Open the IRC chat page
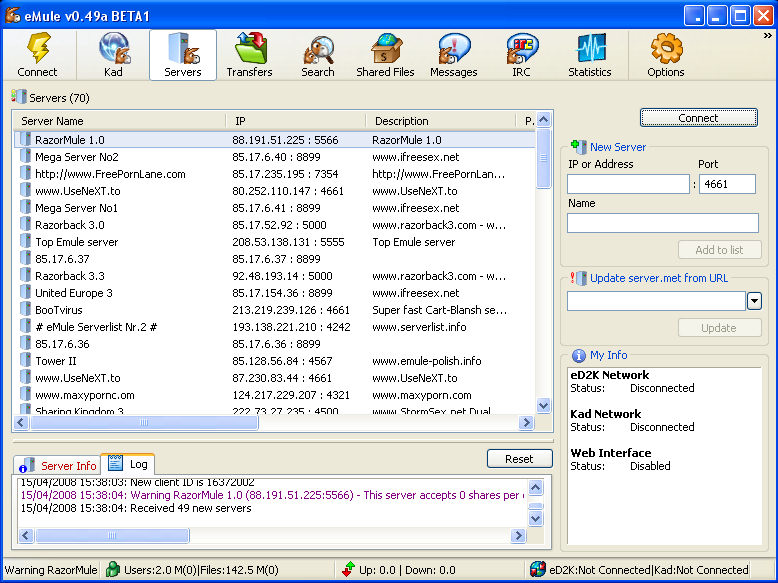 coord(521,55)
